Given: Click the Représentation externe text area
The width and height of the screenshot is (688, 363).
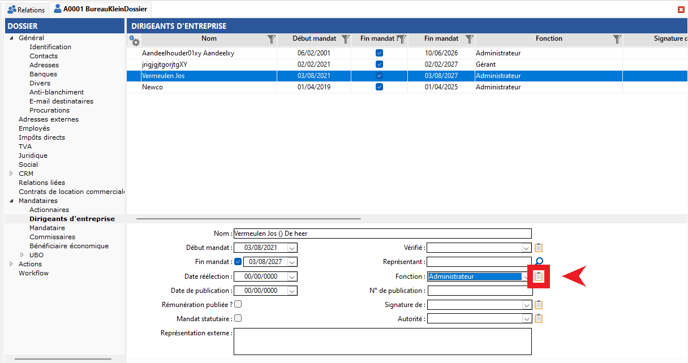Looking at the screenshot, I should pos(382,341).
